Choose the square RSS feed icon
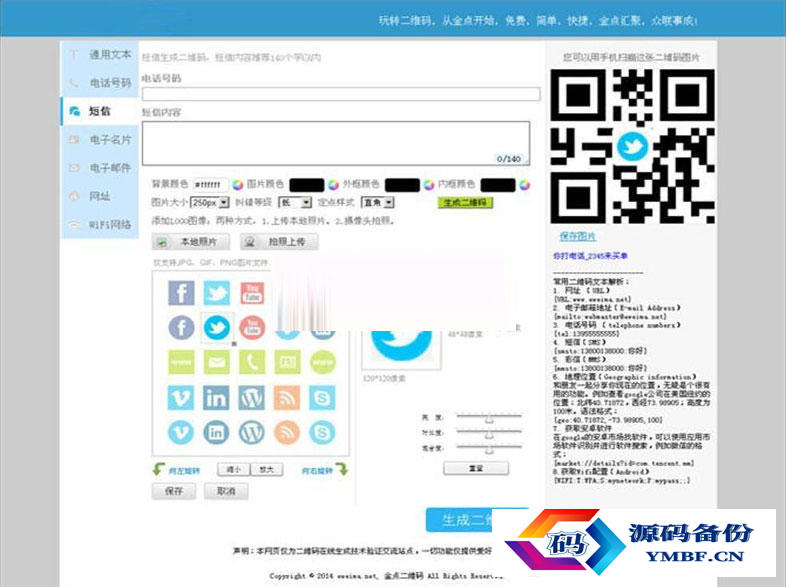786x587 pixels. click(287, 398)
